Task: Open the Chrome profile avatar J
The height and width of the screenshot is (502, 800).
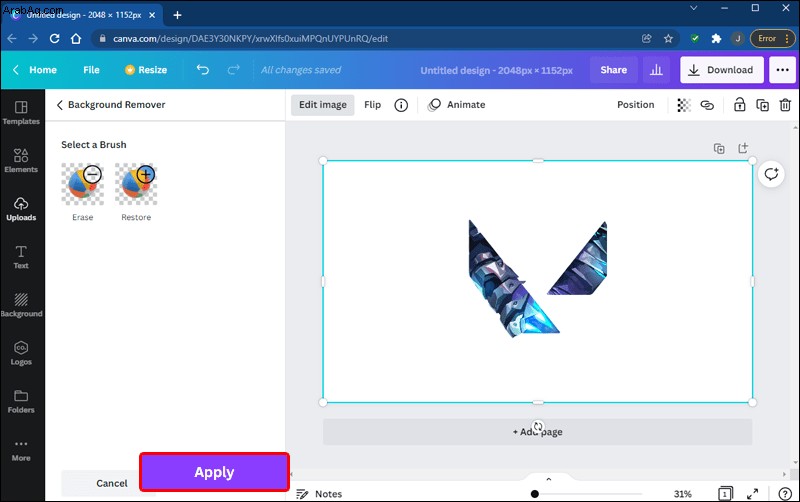Action: [x=737, y=38]
